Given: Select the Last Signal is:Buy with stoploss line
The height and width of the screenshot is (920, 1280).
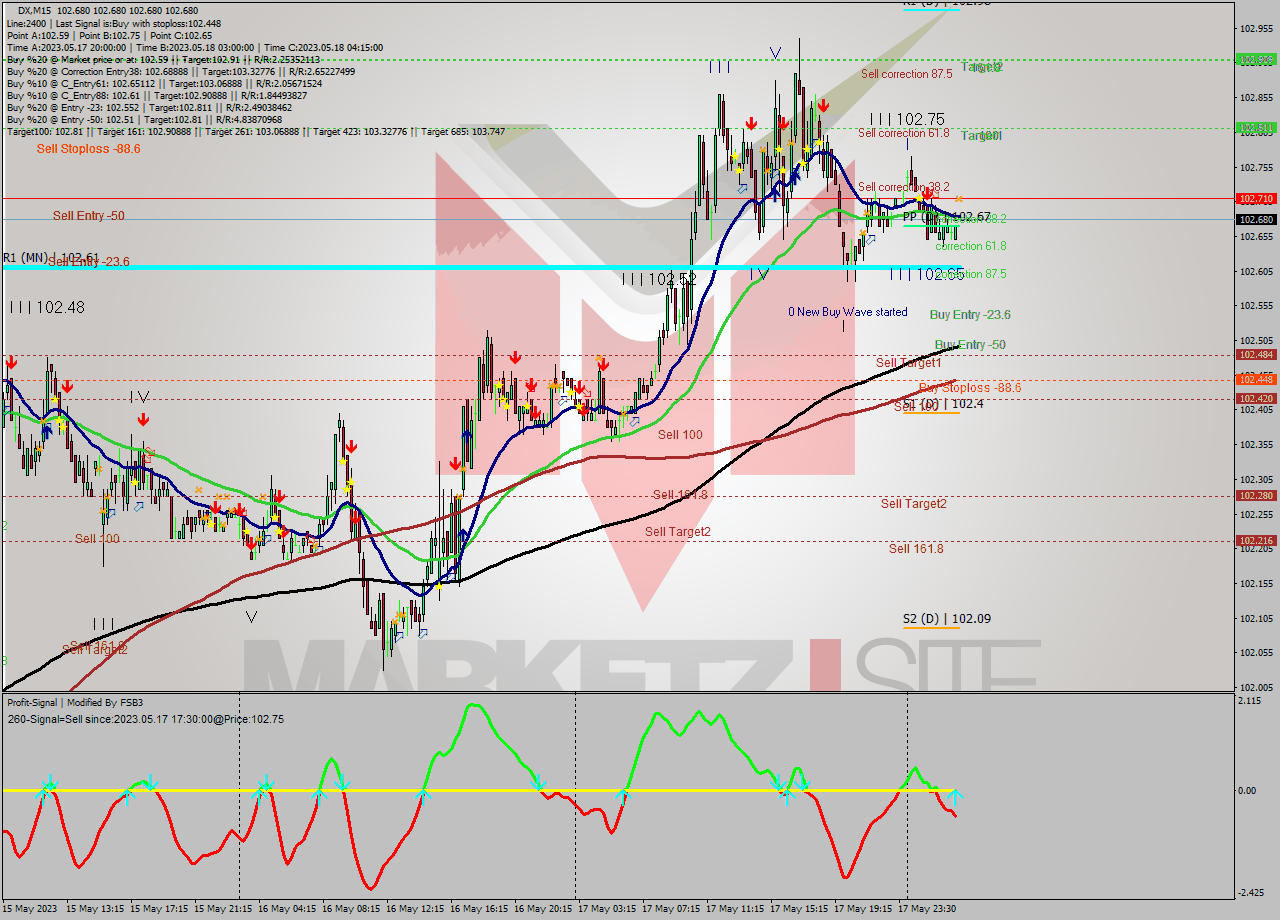Looking at the screenshot, I should tap(113, 23).
